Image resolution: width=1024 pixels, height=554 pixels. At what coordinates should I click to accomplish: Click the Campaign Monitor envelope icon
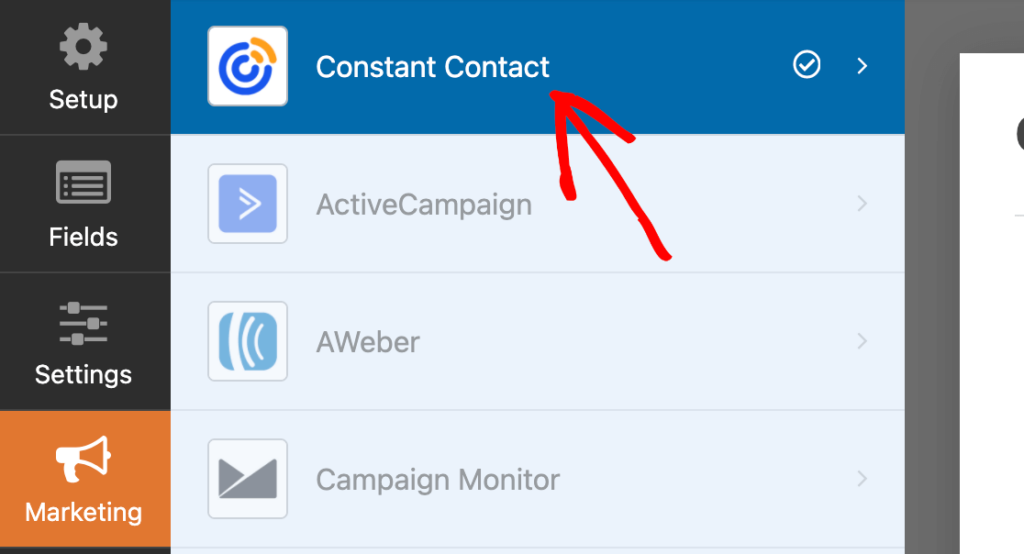[247, 479]
